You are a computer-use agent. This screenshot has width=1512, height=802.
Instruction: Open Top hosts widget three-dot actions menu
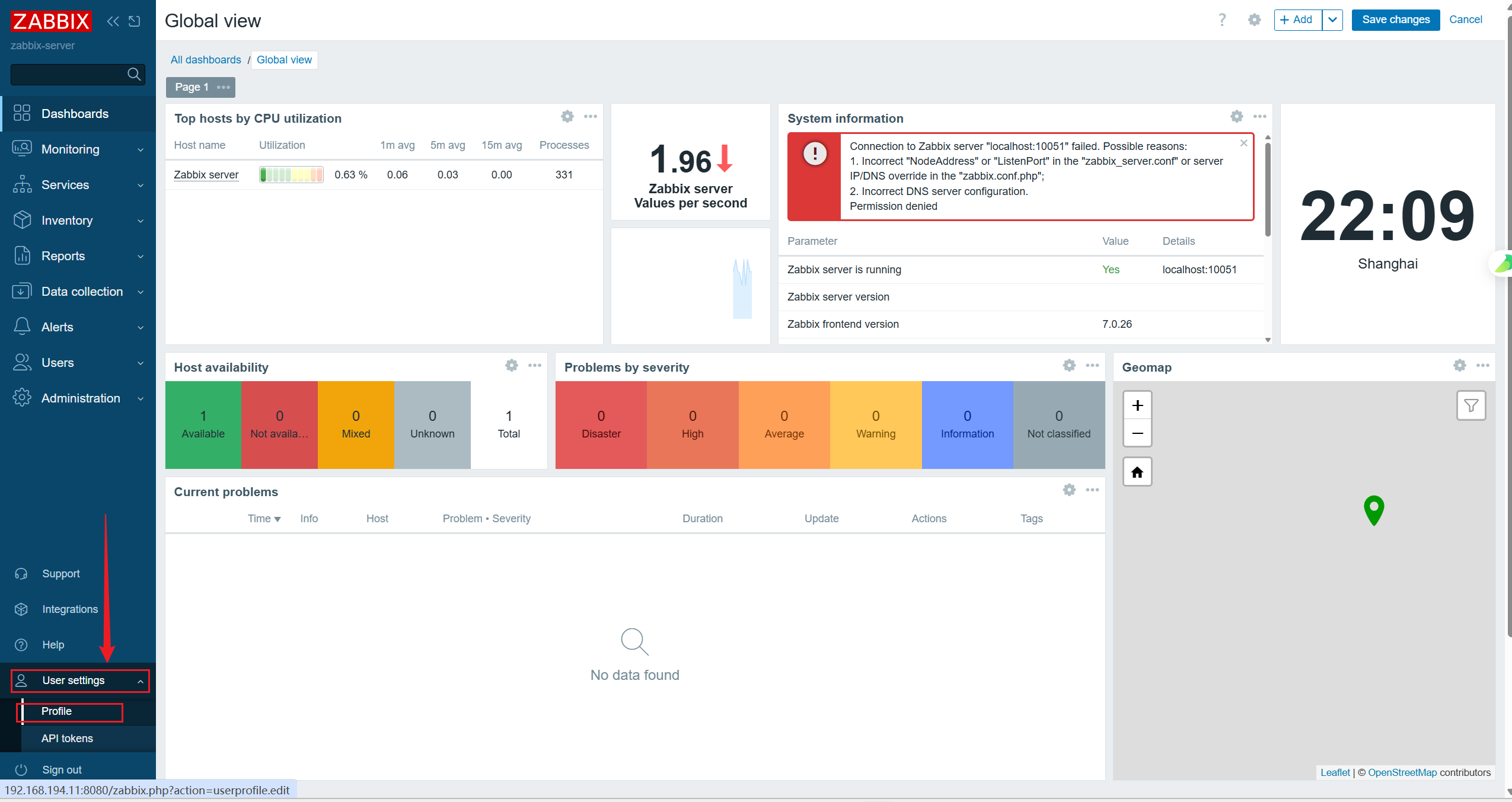pyautogui.click(x=591, y=116)
